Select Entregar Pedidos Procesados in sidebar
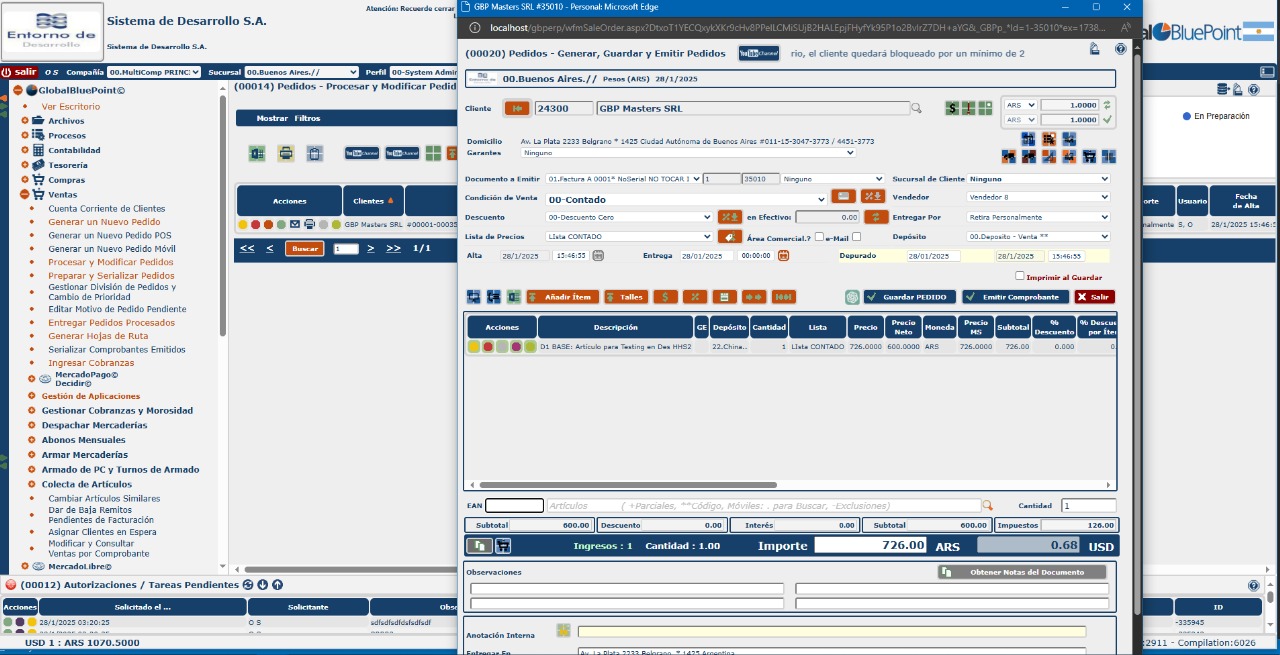Viewport: 1280px width, 655px height. click(x=111, y=322)
